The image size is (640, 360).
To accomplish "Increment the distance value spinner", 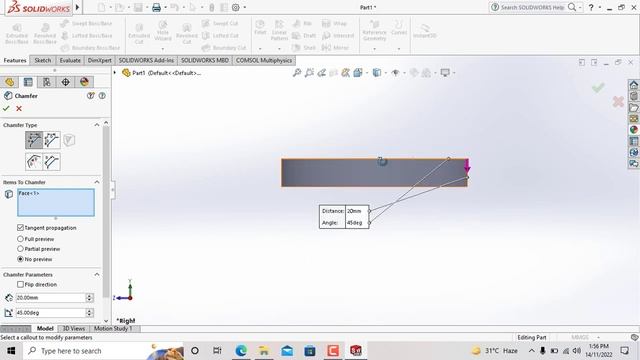I will 89,296.
